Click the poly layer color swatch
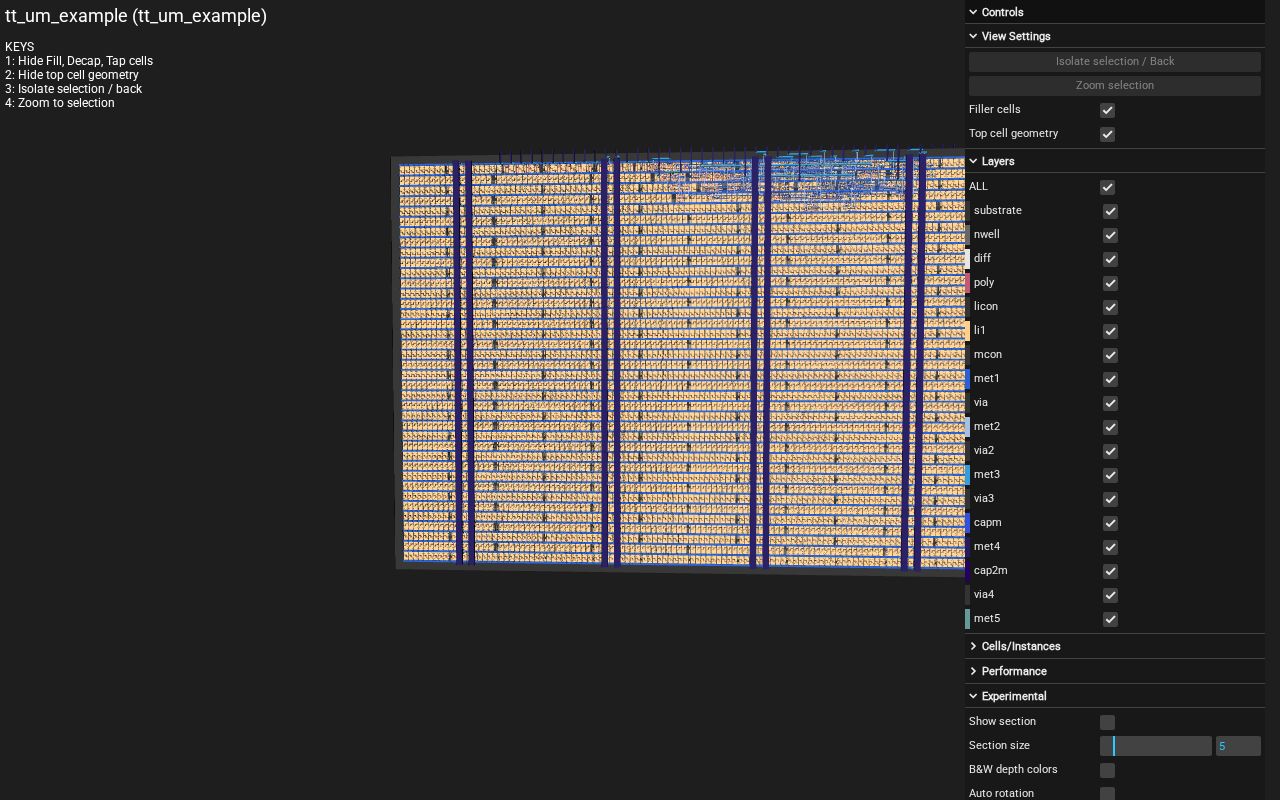The height and width of the screenshot is (800, 1280). [x=967, y=283]
